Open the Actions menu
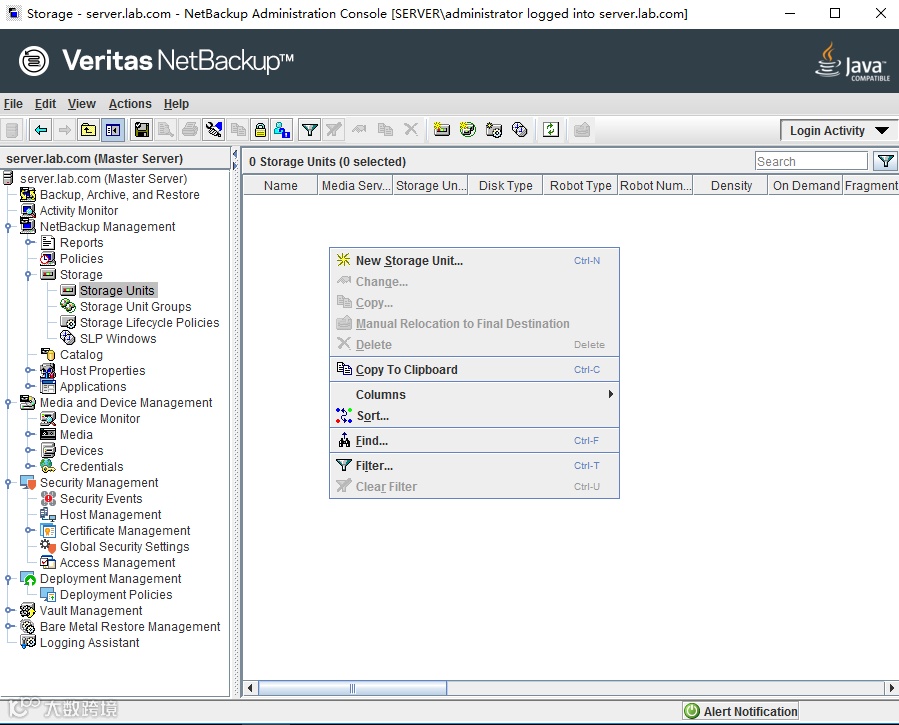Viewport: 899px width, 725px height. [x=130, y=104]
